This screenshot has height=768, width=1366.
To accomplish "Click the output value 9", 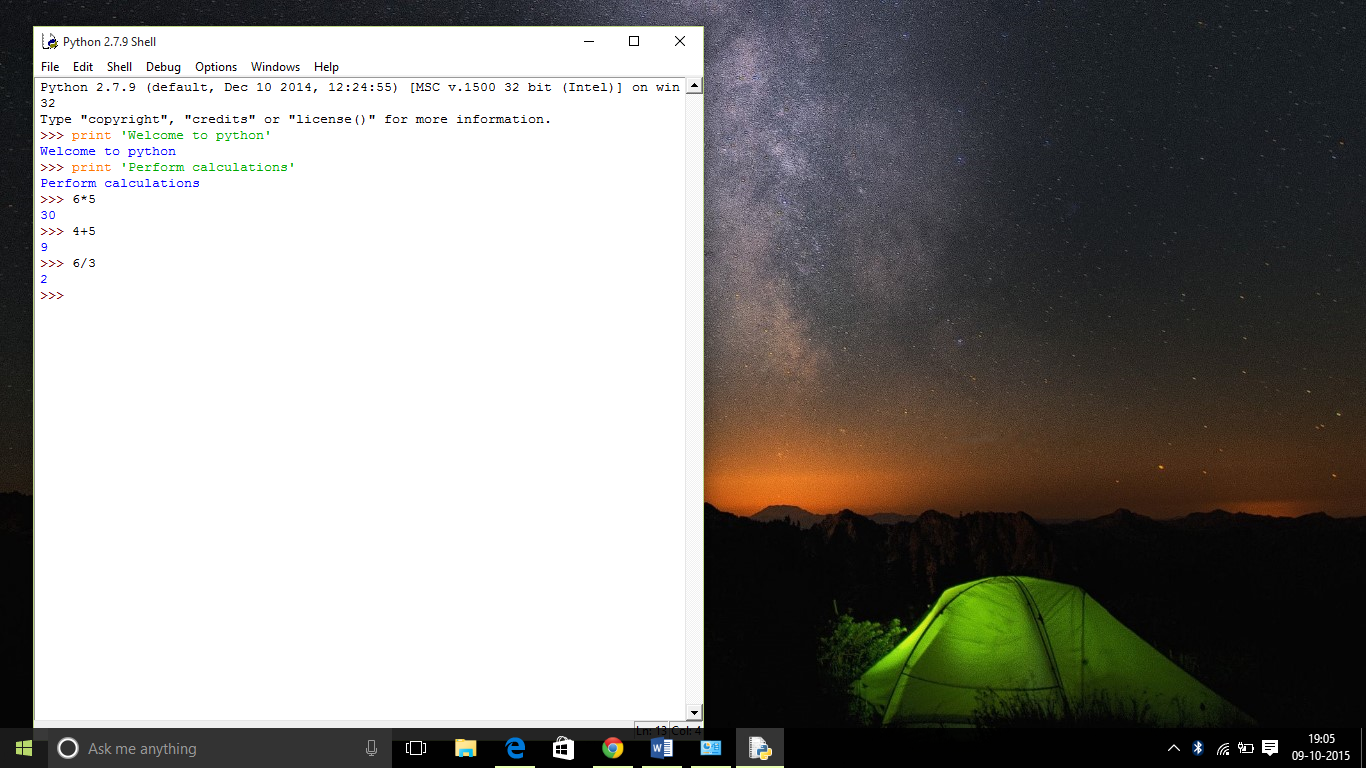I will tap(44, 247).
